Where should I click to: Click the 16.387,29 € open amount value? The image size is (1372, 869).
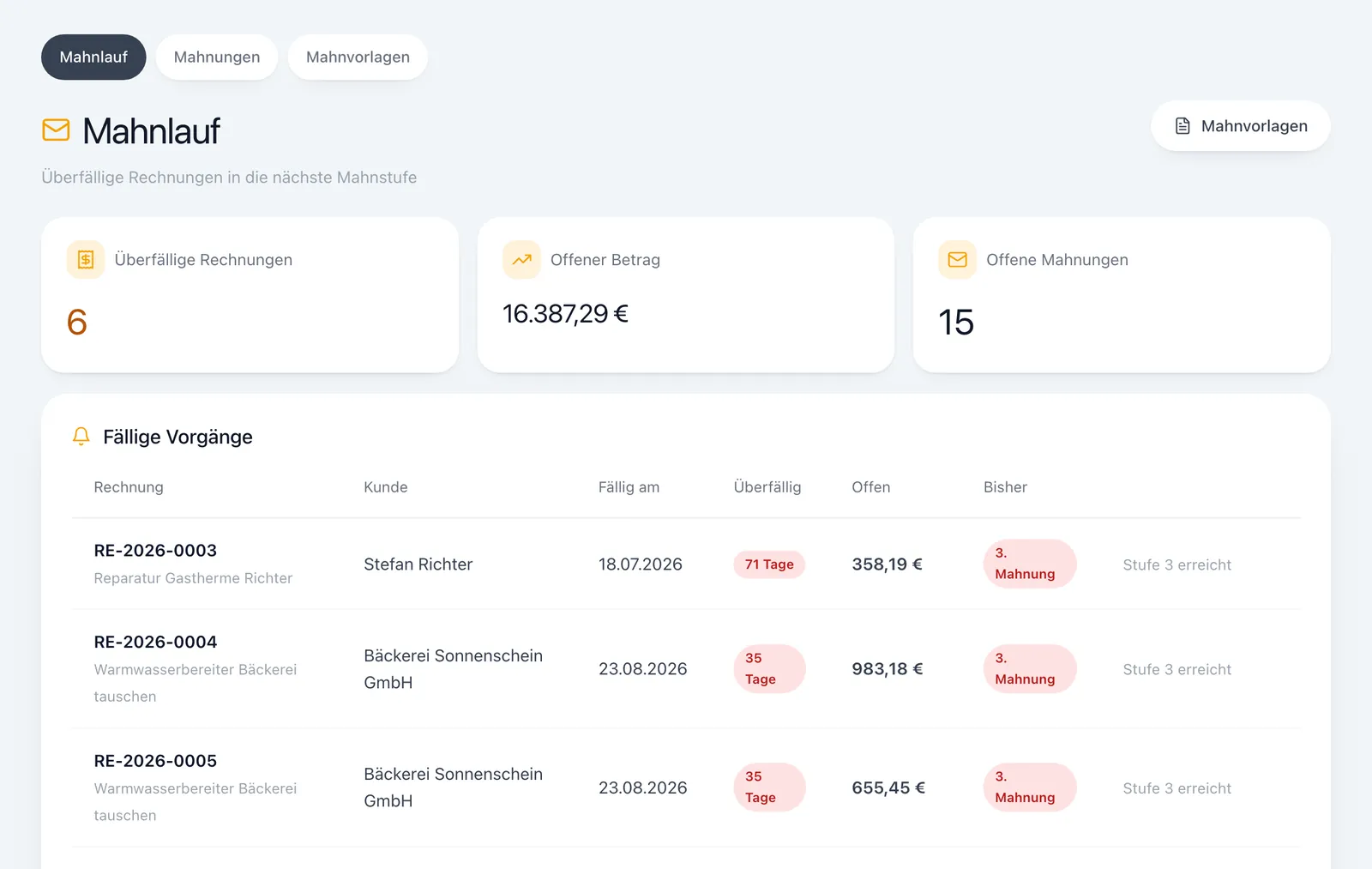click(566, 314)
